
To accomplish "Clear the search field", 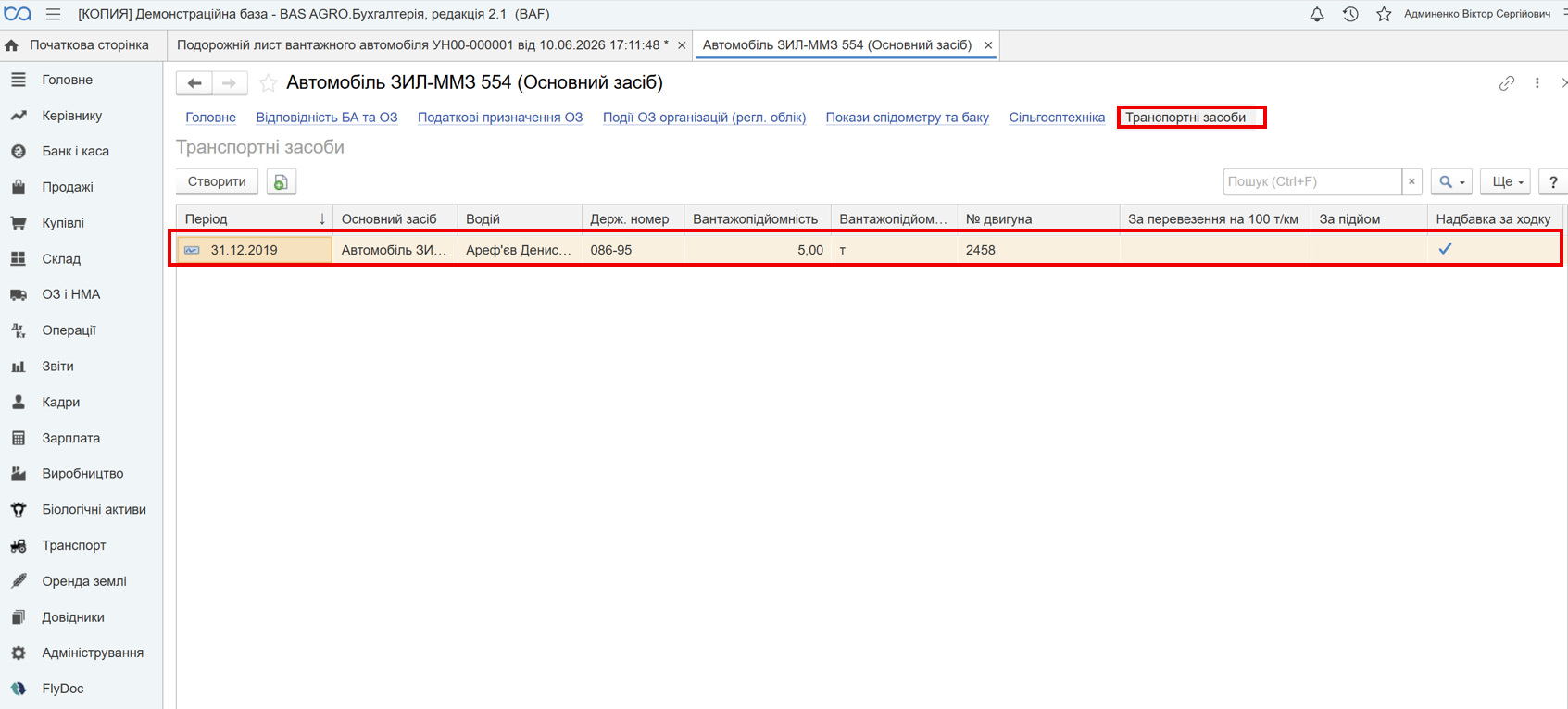I will 1411,182.
